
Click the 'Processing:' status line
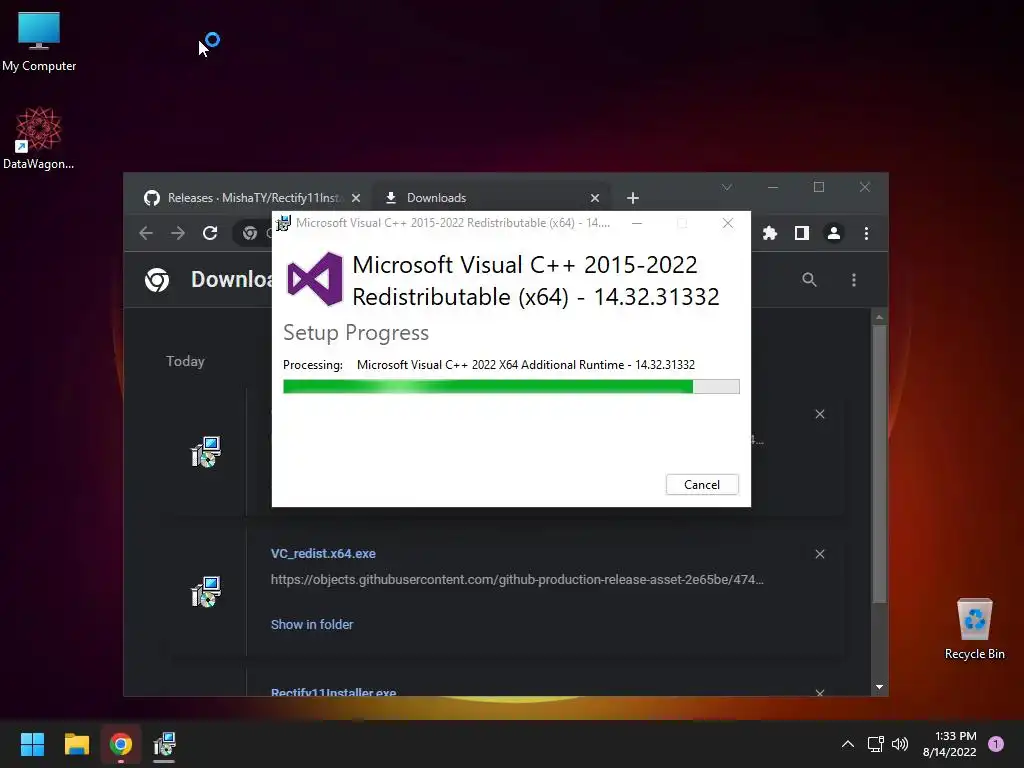coord(489,365)
